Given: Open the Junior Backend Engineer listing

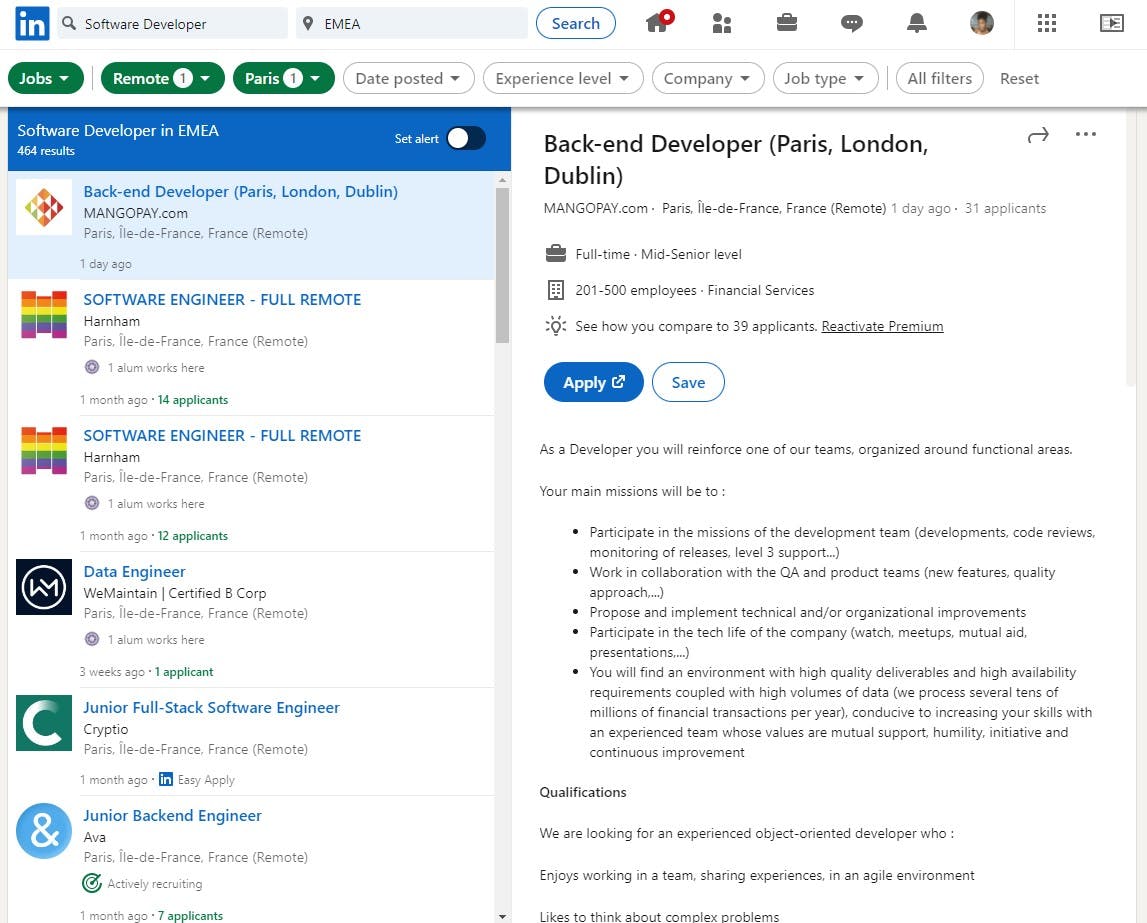Looking at the screenshot, I should (173, 815).
